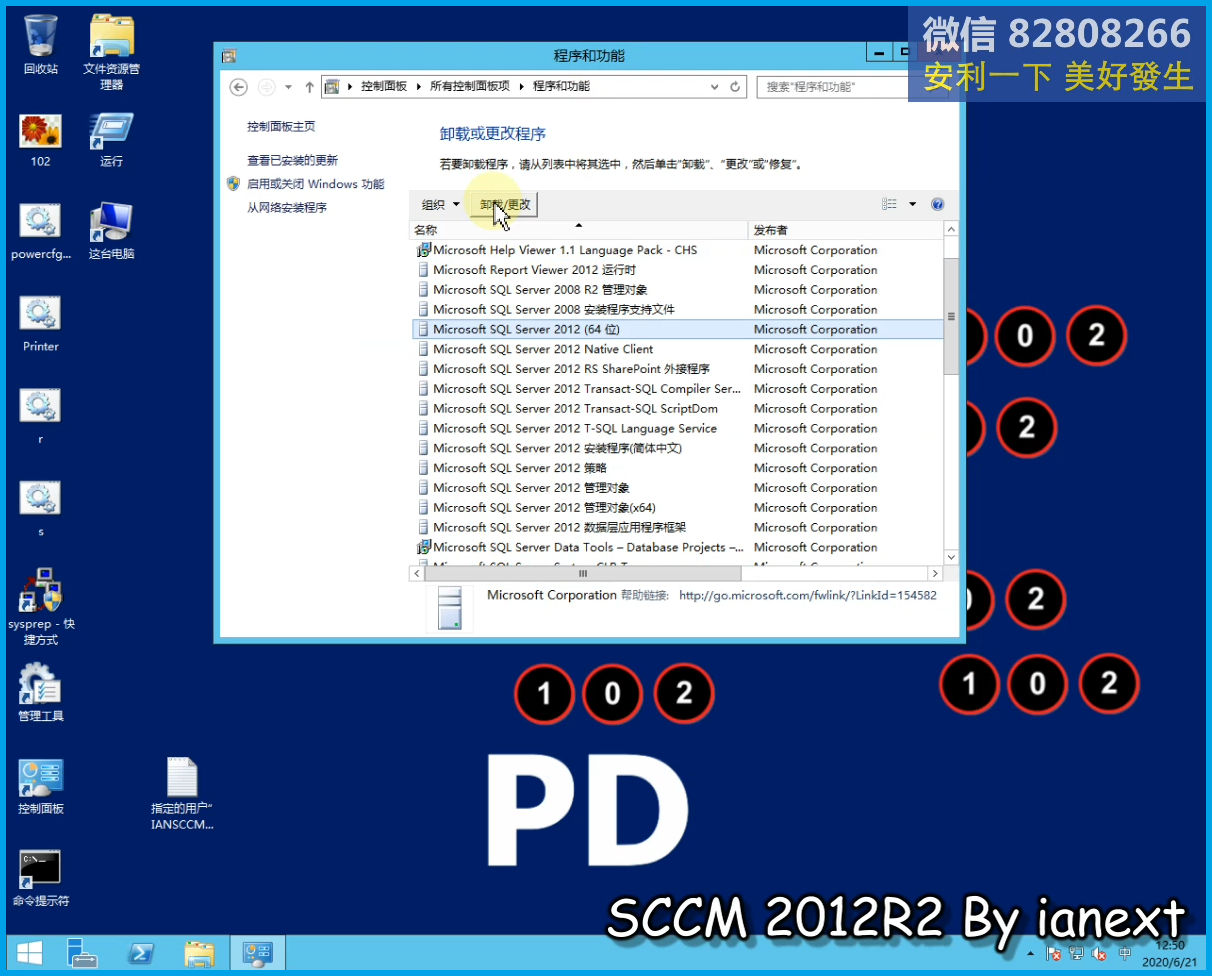Sort by the 发布者 column header

[845, 230]
